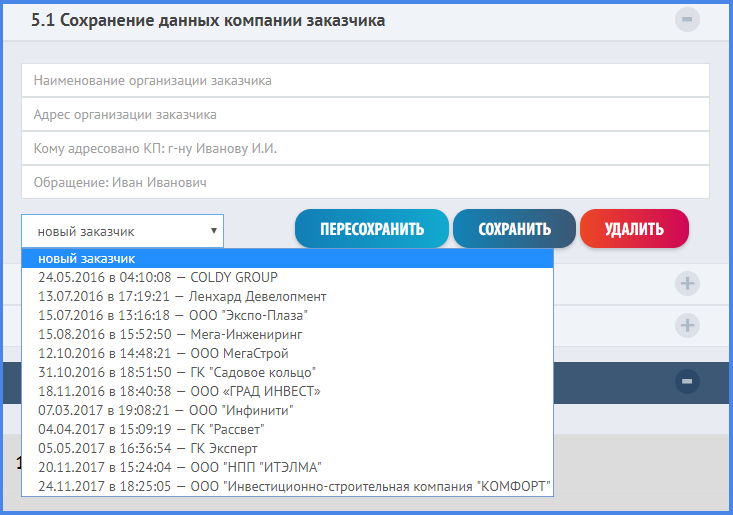Click the ПЕРЕСОХРАНИТЬ button
The width and height of the screenshot is (733, 515).
372,229
